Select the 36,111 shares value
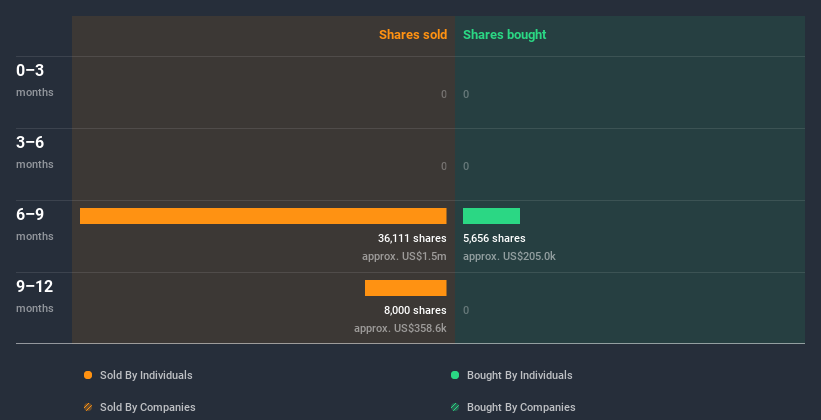This screenshot has height=420, width=821. coord(412,238)
